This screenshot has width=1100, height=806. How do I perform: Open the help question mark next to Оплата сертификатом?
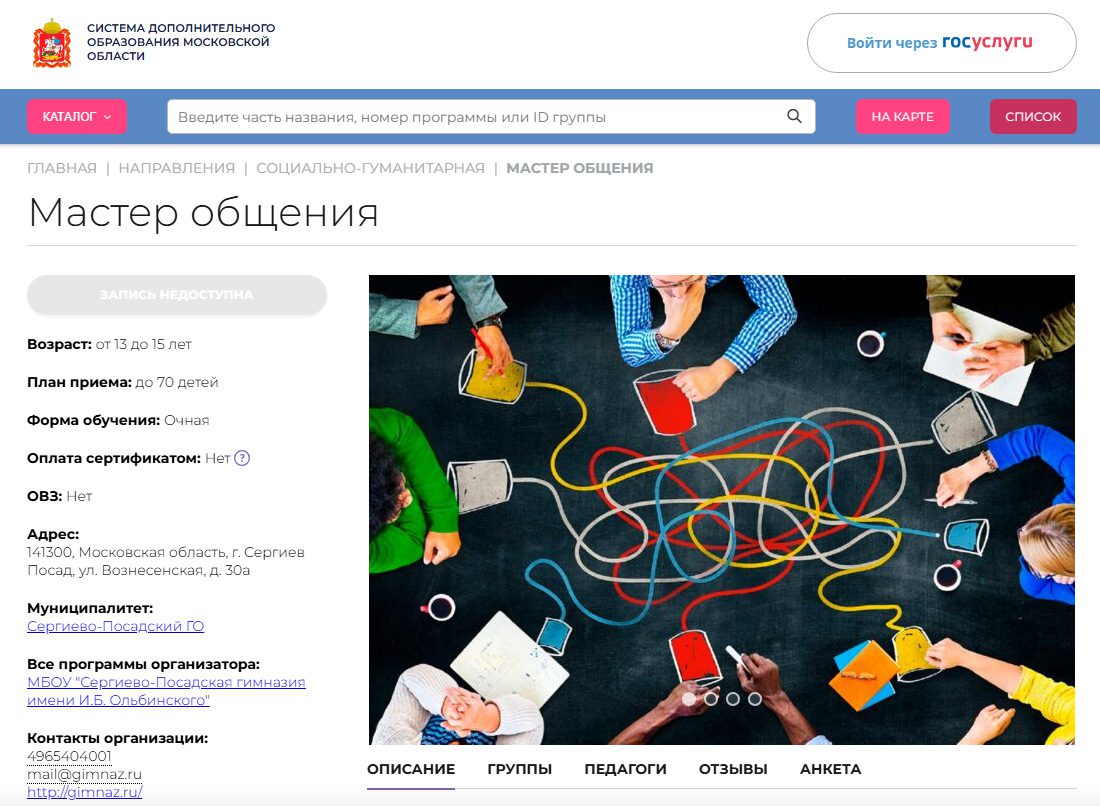click(x=241, y=458)
